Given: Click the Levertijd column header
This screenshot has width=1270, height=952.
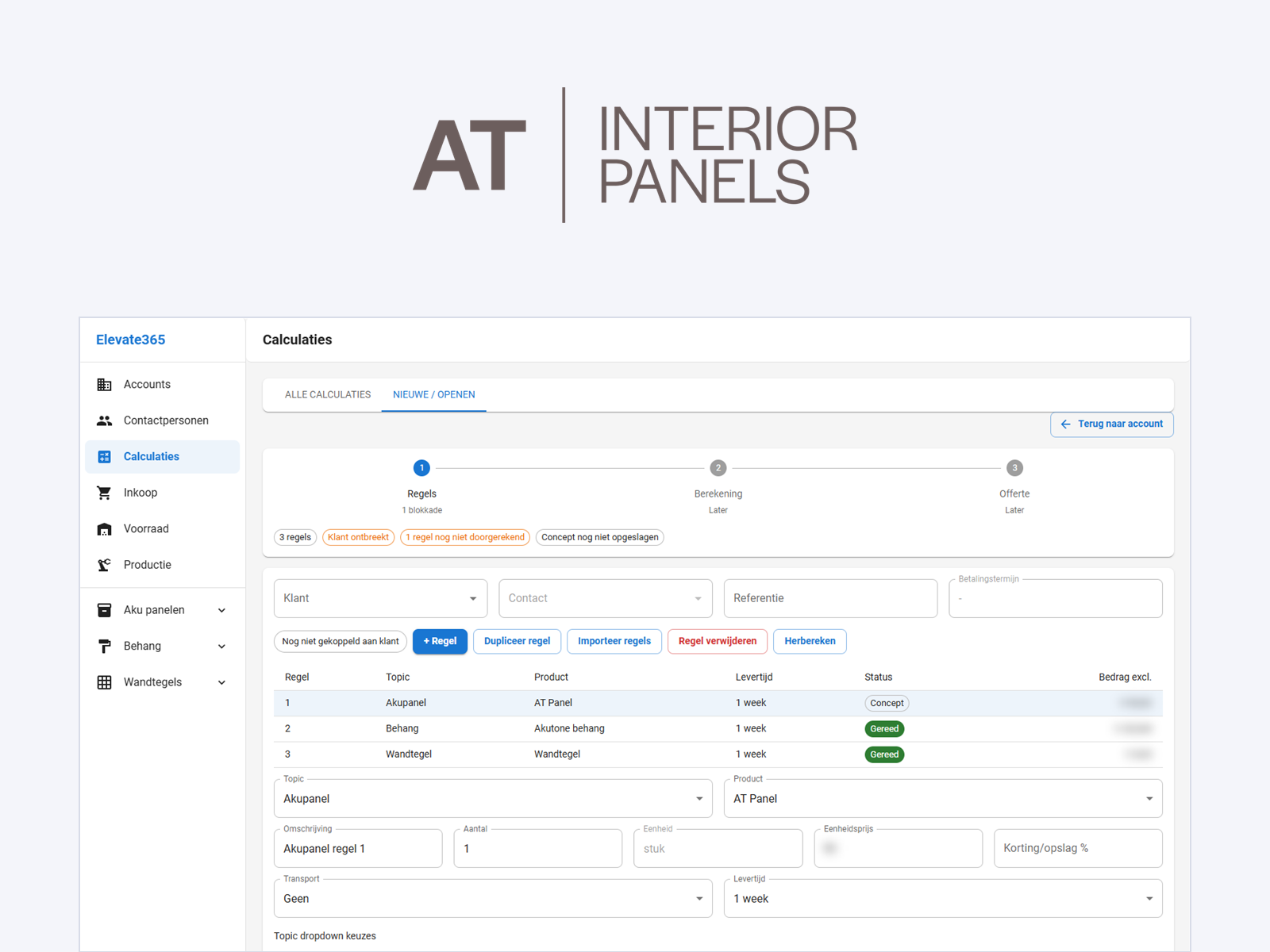Looking at the screenshot, I should click(754, 678).
